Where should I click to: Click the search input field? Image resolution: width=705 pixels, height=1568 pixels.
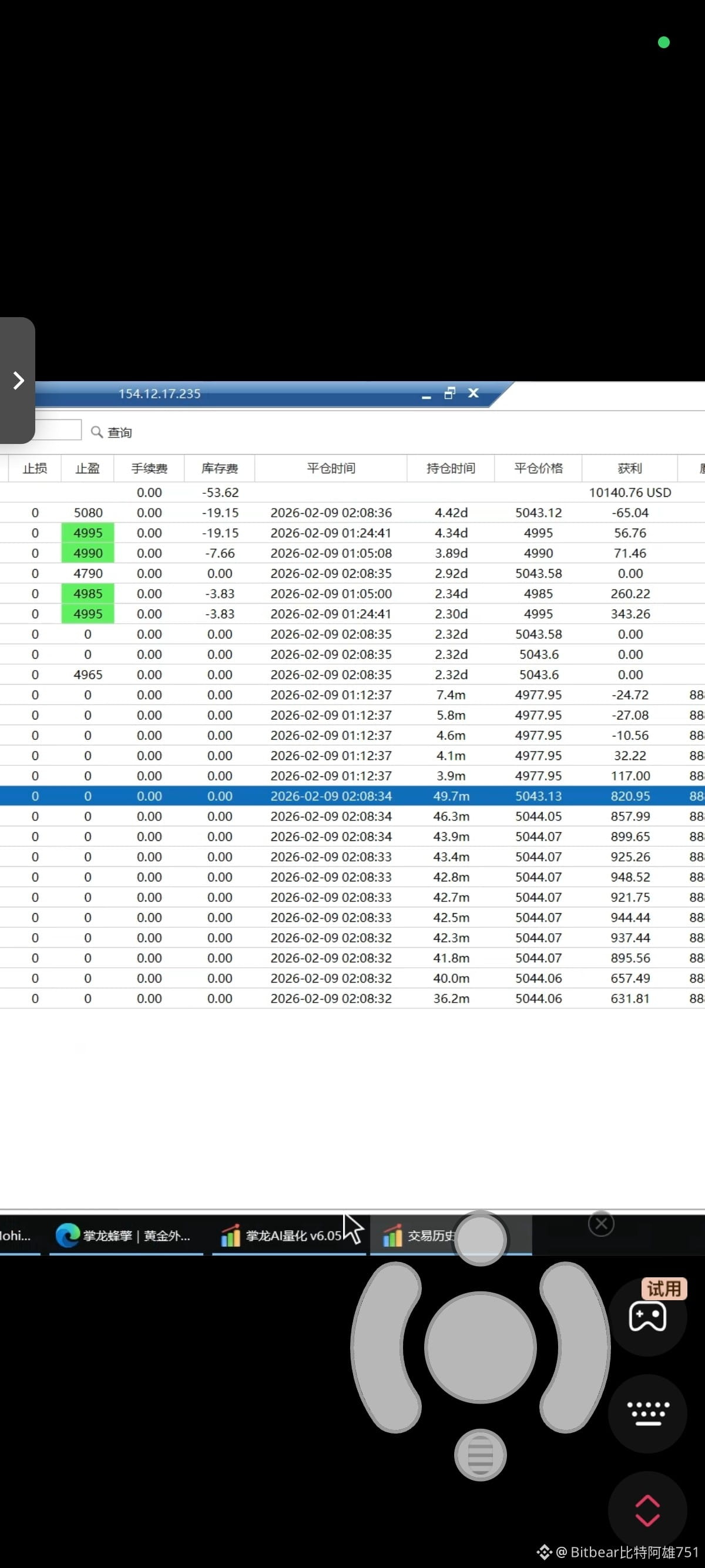tap(58, 430)
